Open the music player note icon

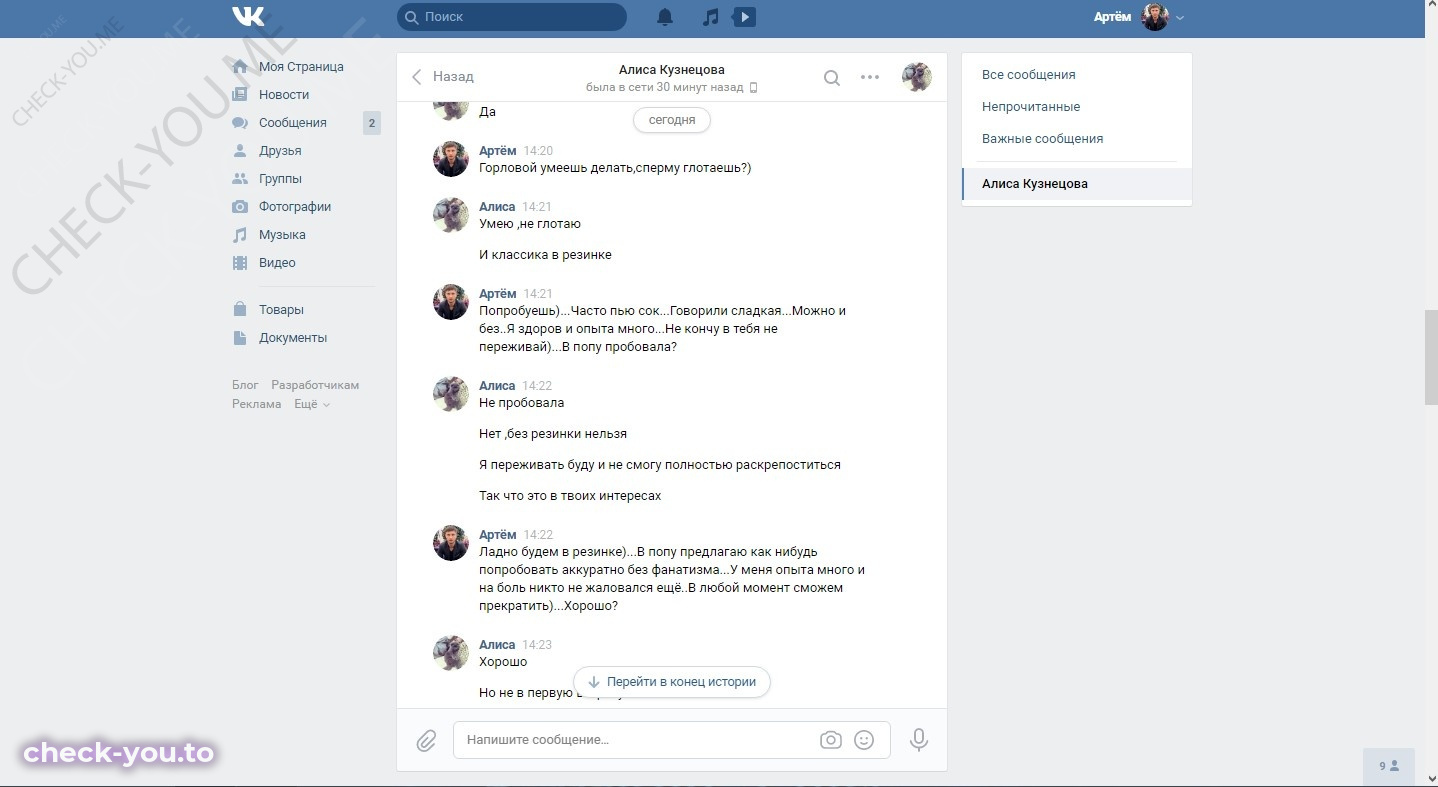[710, 17]
